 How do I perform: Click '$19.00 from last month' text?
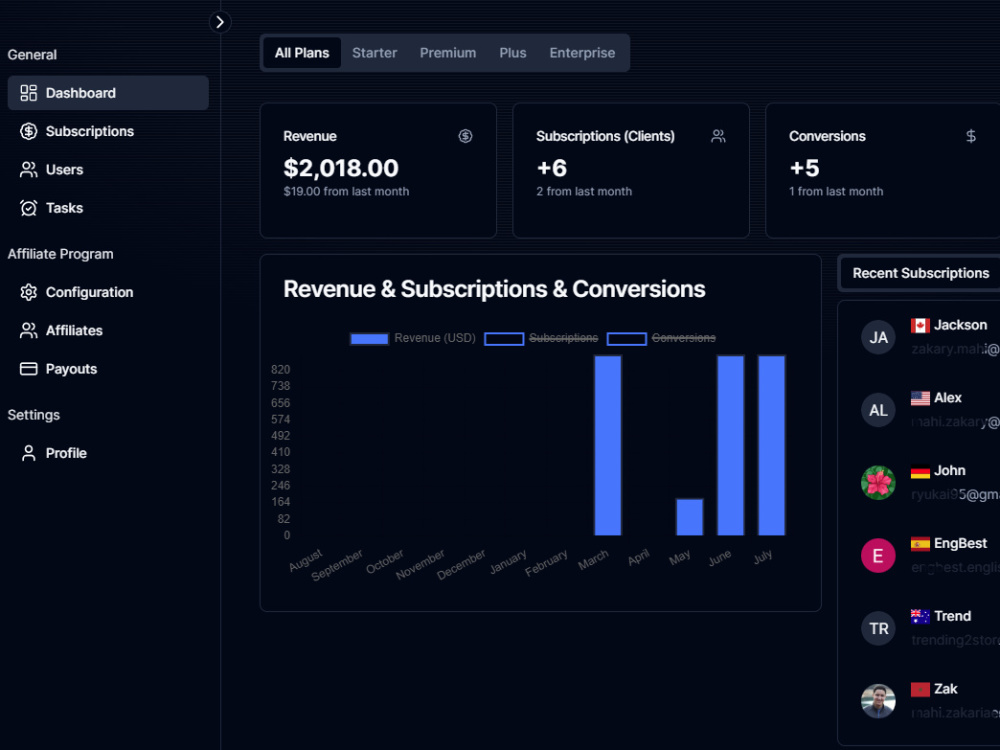[346, 191]
